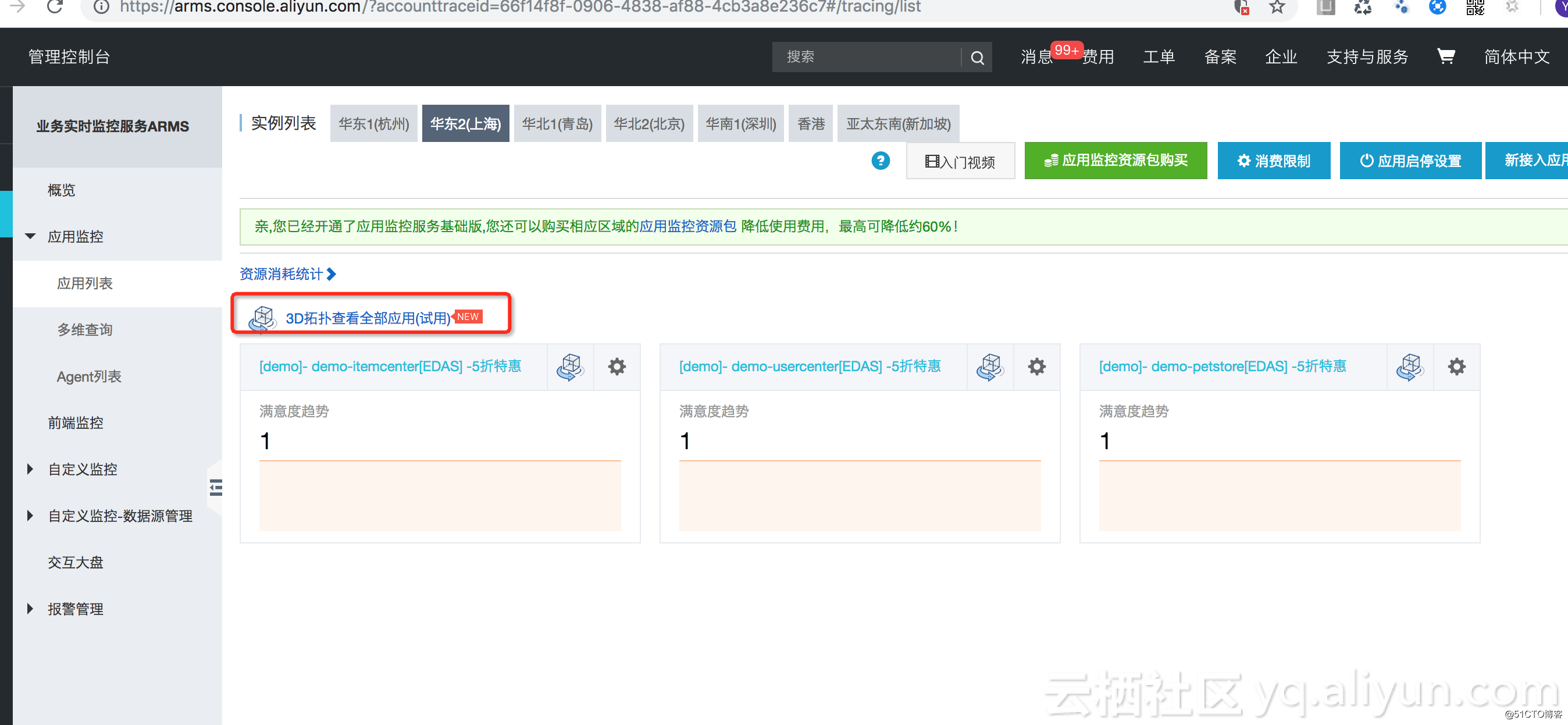The width and height of the screenshot is (1568, 725).
Task: Click the blue help question mark icon
Action: pos(880,161)
